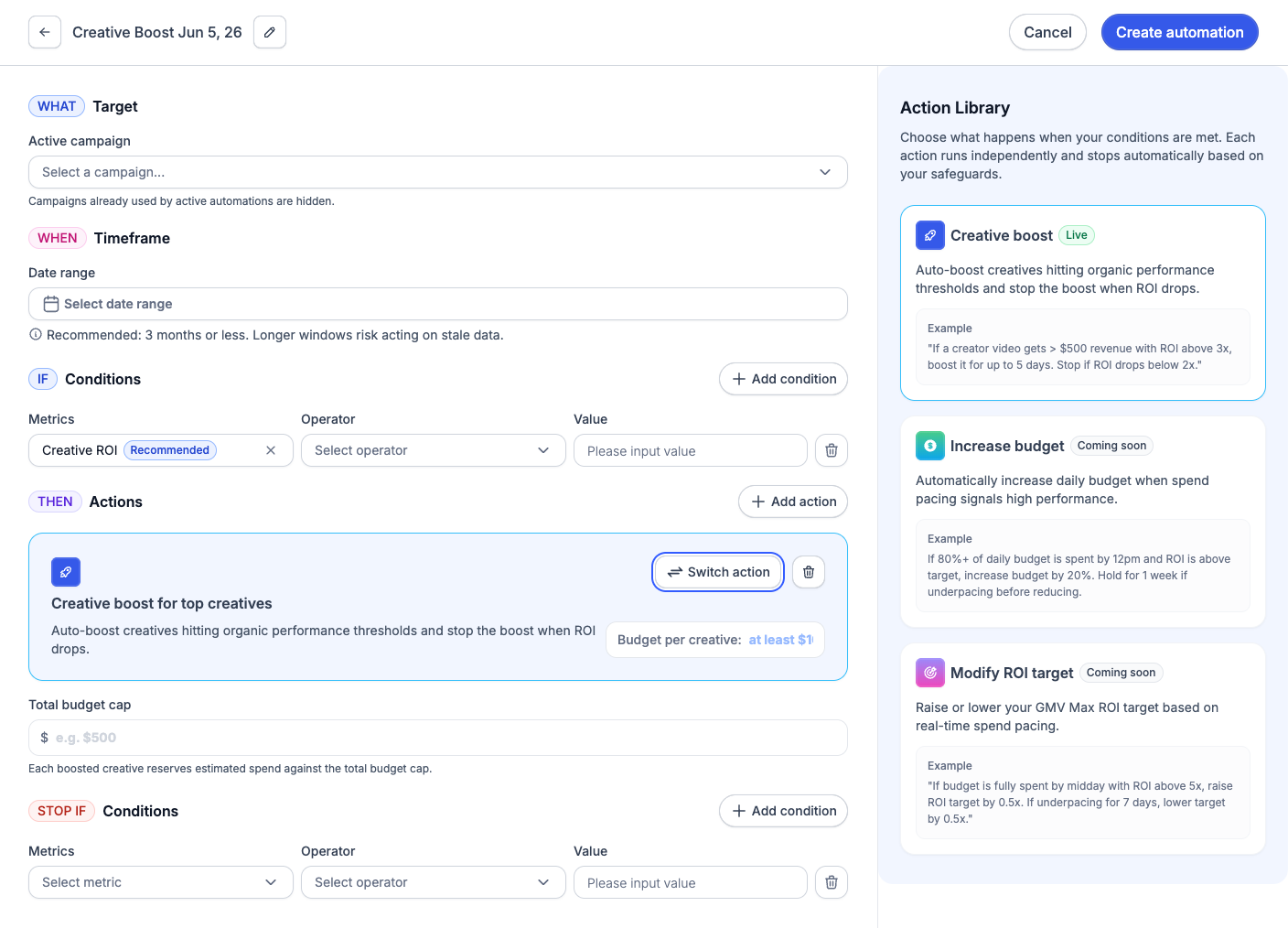Click the WHEN tag label
The width and height of the screenshot is (1288, 928).
pyautogui.click(x=58, y=238)
